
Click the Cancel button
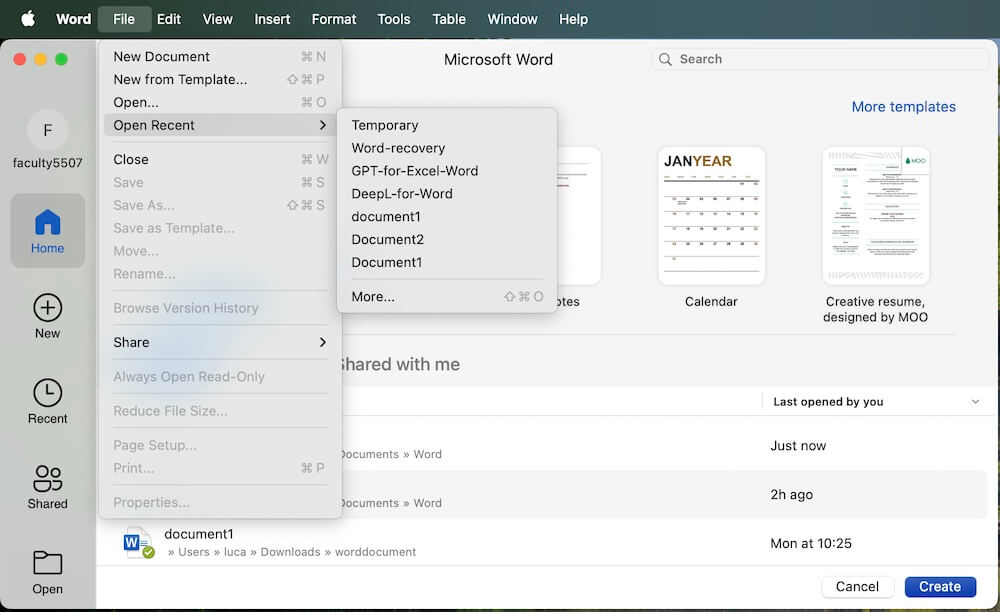(857, 586)
